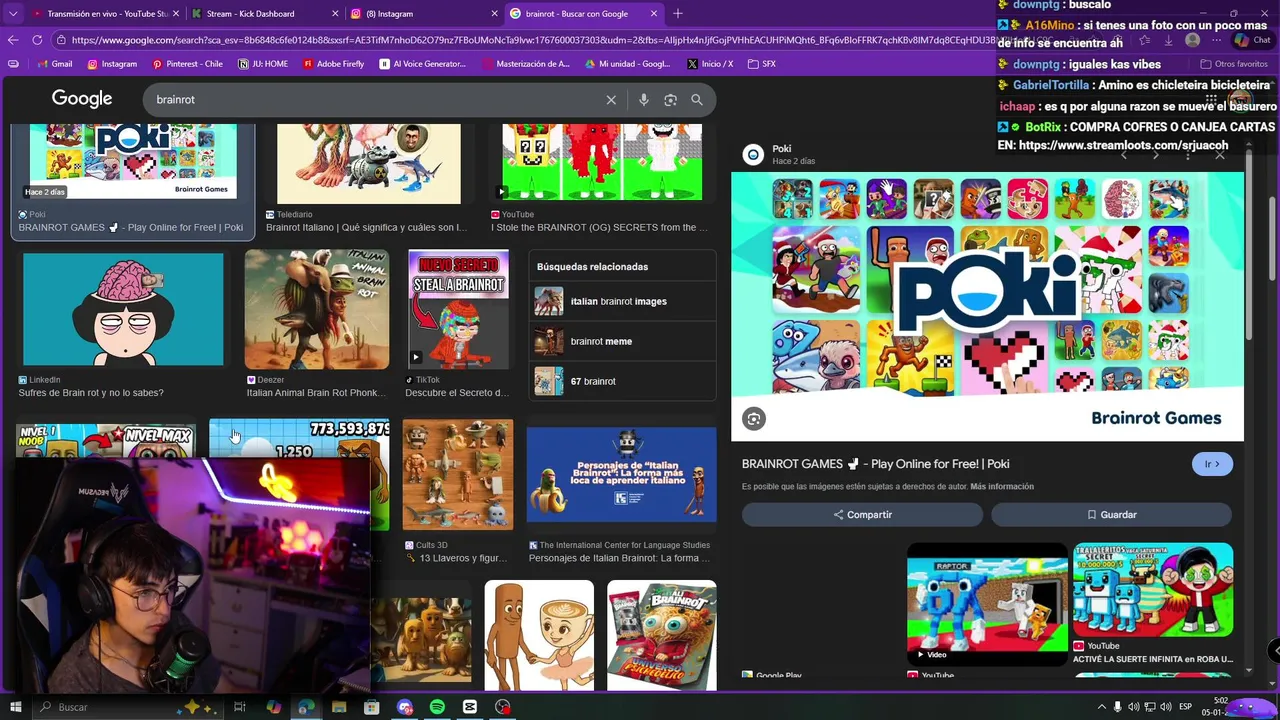Open the LinkedIn brain rot cartoon thumbnail
The width and height of the screenshot is (1280, 720).
click(x=123, y=309)
